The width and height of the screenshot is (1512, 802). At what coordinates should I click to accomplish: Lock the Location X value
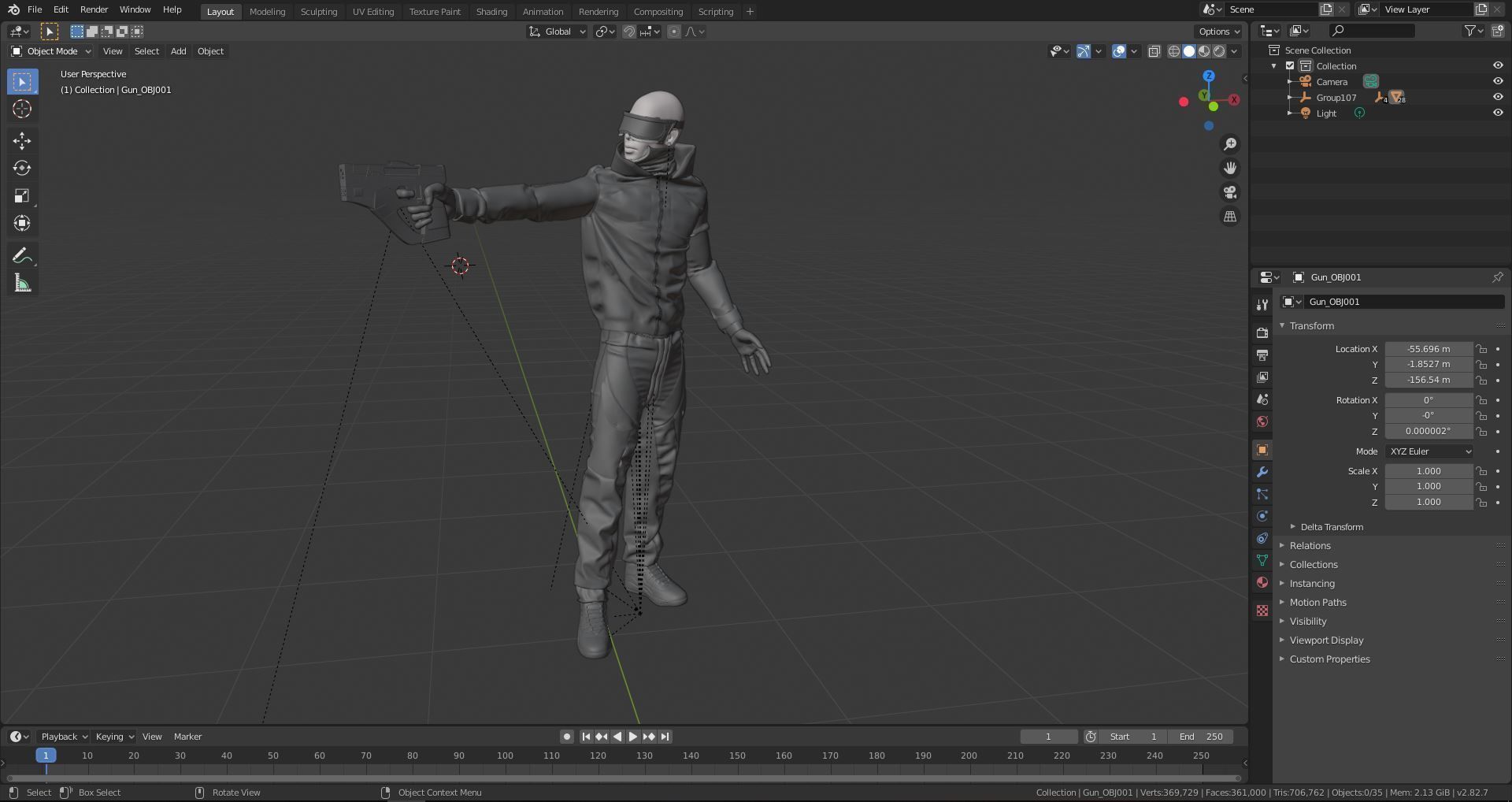pyautogui.click(x=1482, y=349)
